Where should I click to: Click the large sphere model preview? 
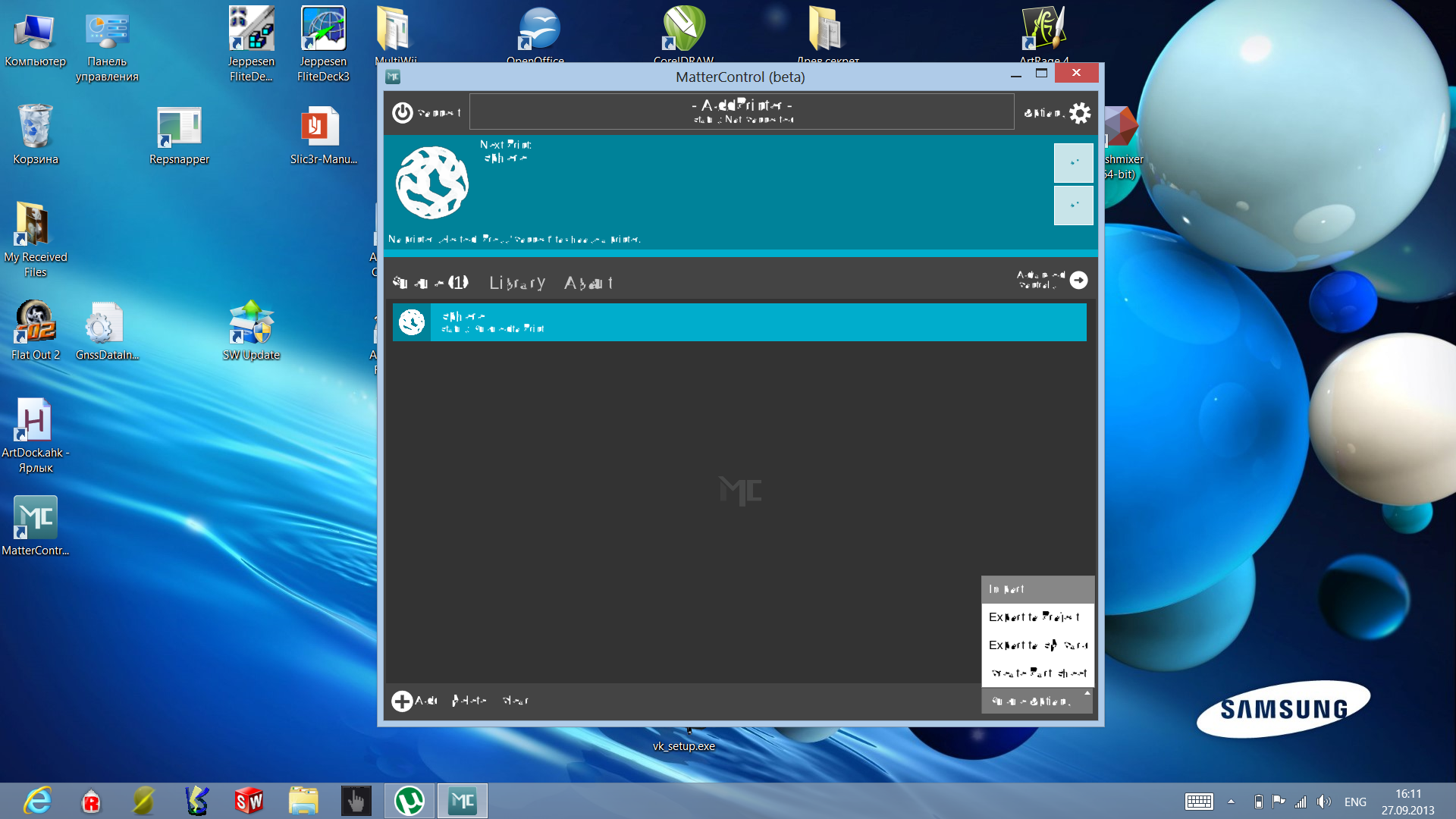coord(432,183)
